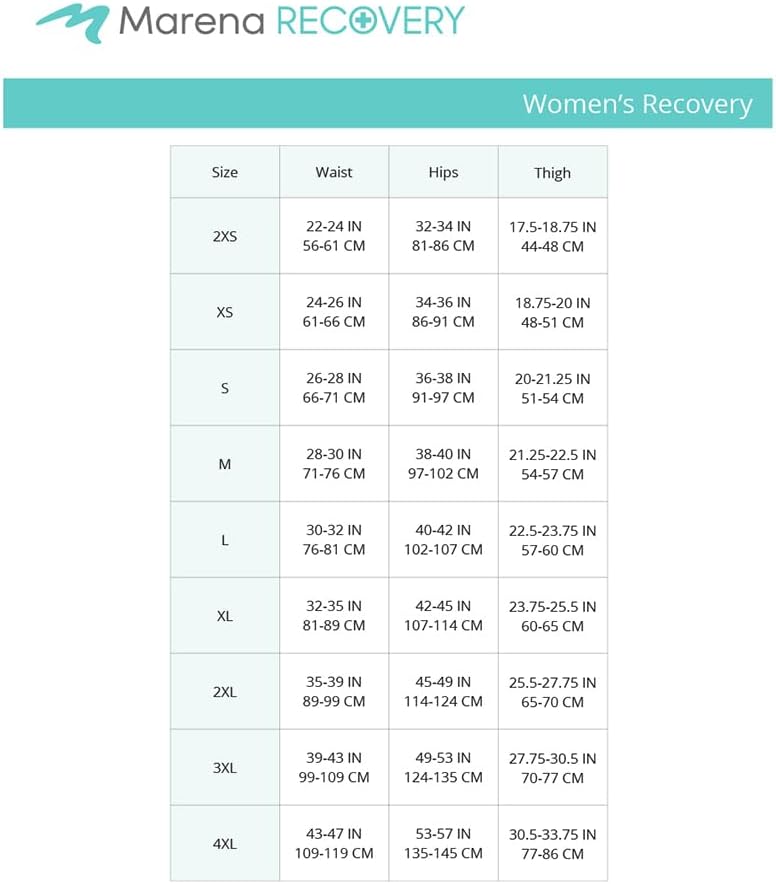Click the 4XL size row label

click(225, 843)
